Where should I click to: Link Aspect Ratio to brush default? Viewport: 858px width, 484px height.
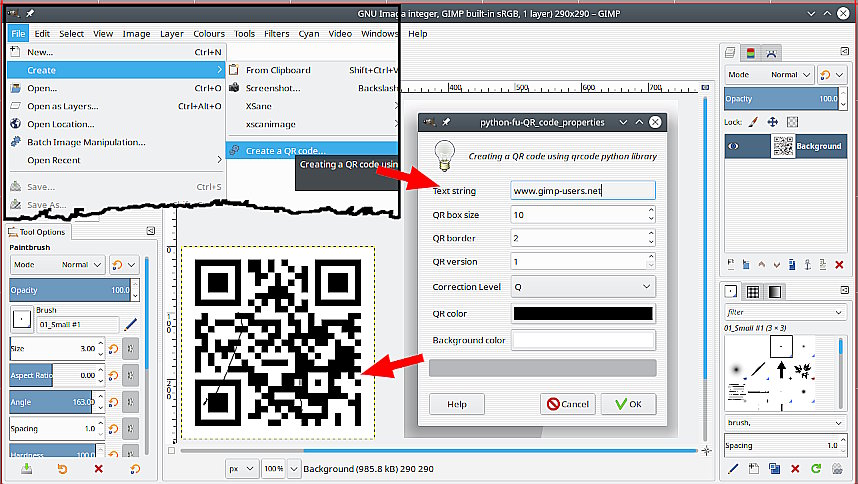coord(130,376)
